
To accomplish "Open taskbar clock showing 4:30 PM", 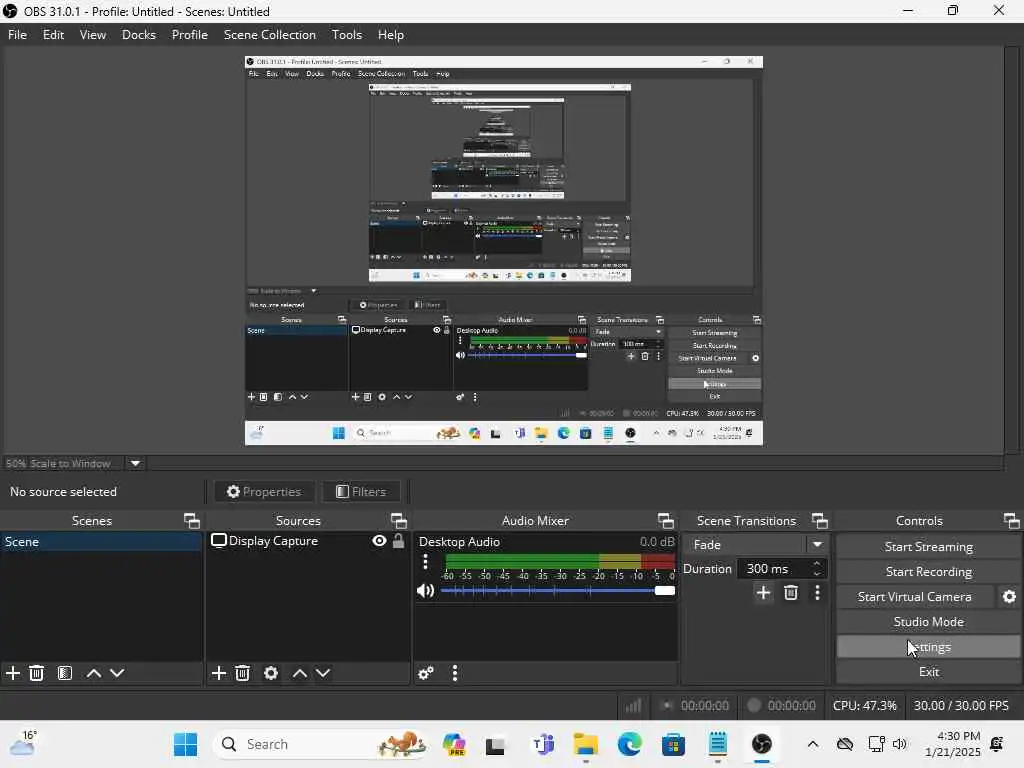I will [x=953, y=744].
